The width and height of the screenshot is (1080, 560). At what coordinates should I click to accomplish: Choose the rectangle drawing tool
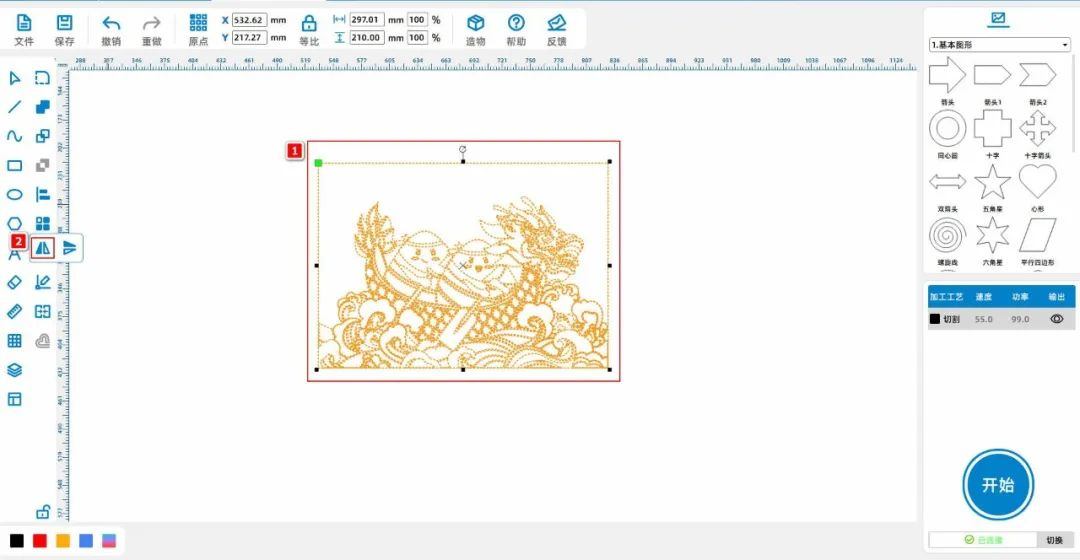pyautogui.click(x=15, y=166)
